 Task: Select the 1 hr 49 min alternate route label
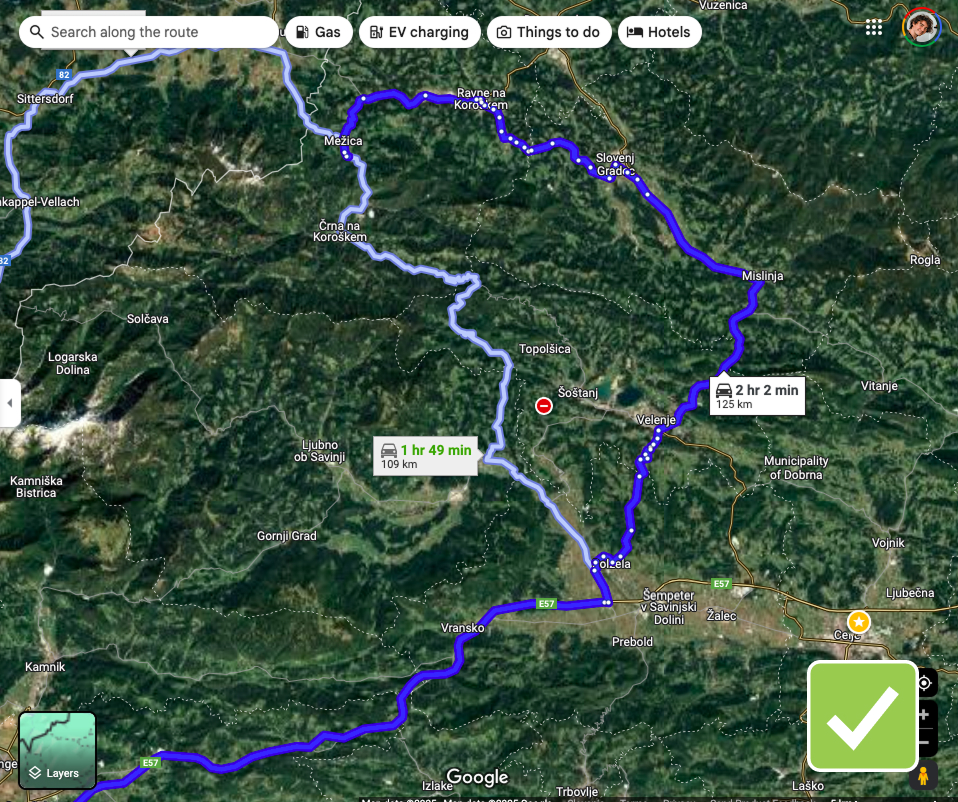[x=425, y=456]
